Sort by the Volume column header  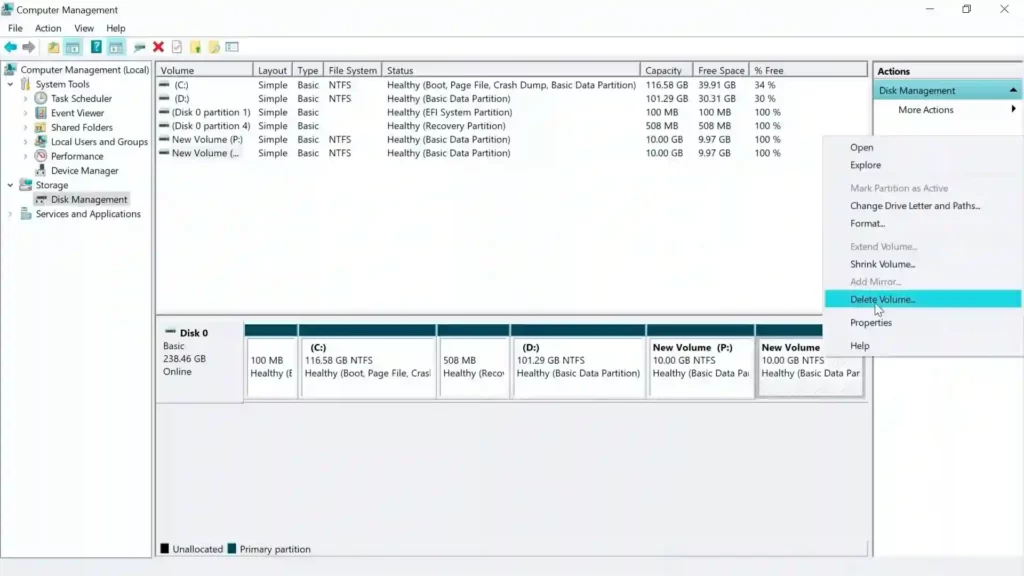click(204, 70)
